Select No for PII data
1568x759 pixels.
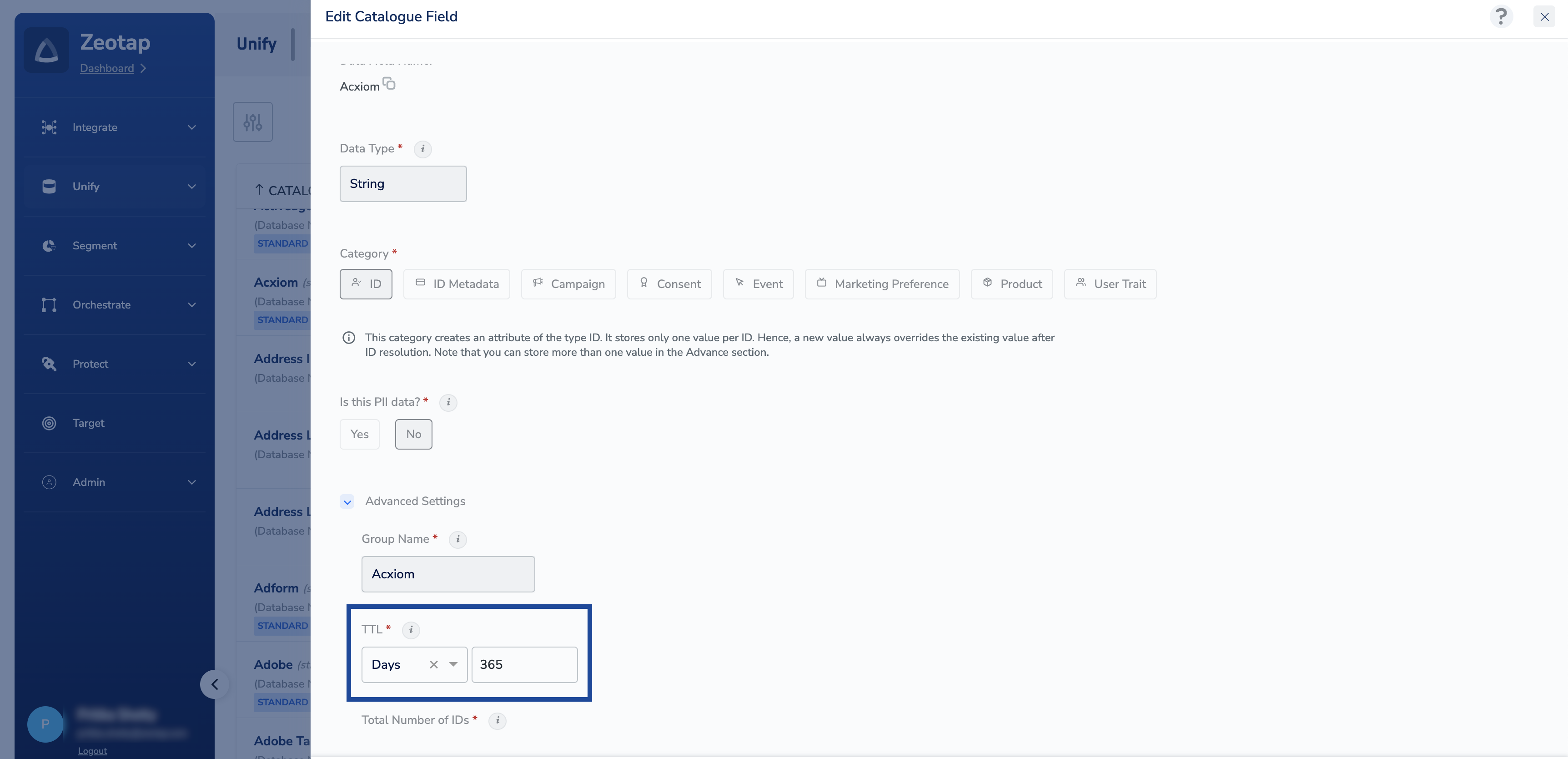click(413, 434)
